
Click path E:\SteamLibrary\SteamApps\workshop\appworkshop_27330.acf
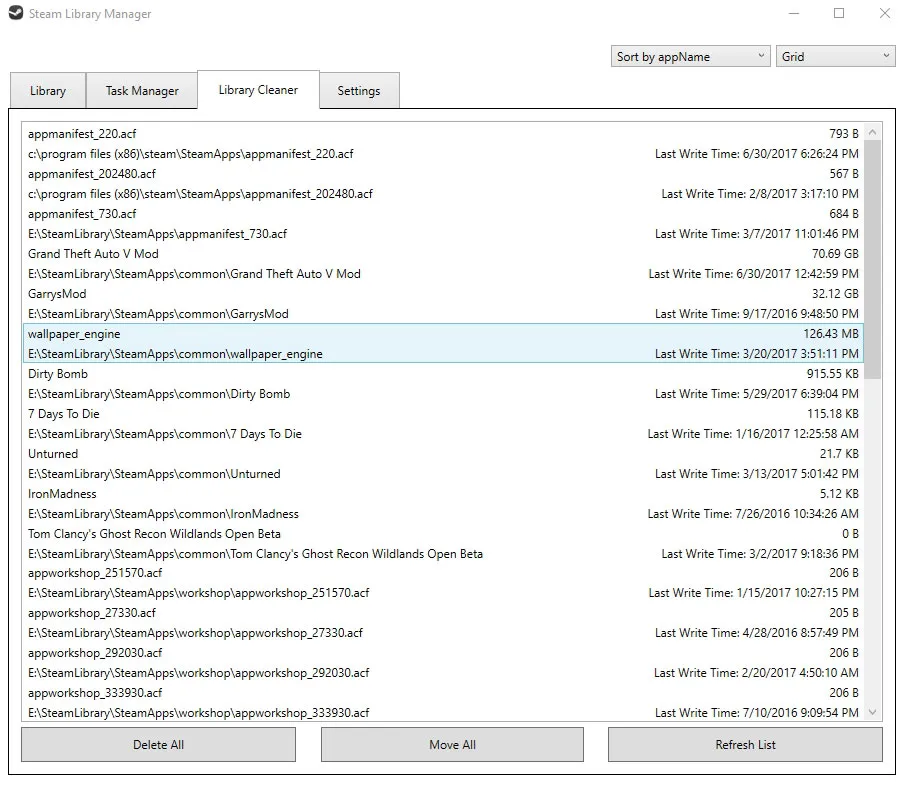point(195,633)
